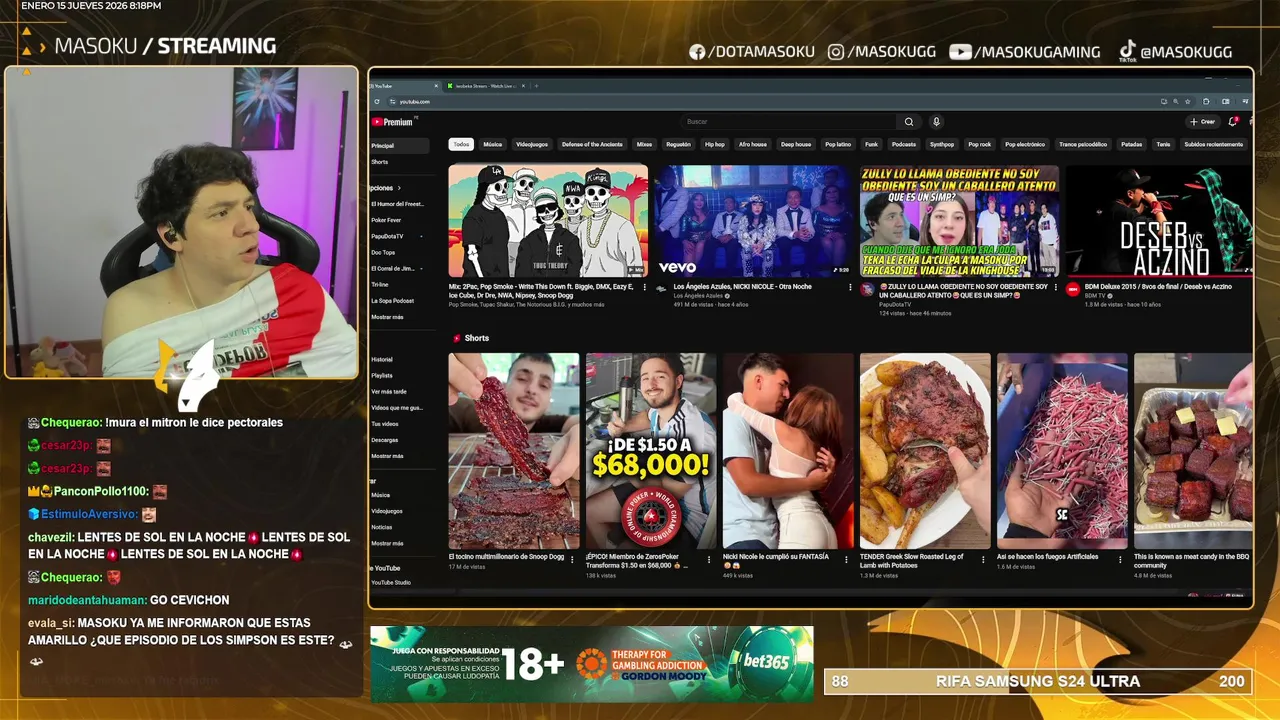This screenshot has height=720, width=1280.
Task: Select Defense of the Ancients chip
Action: (592, 144)
